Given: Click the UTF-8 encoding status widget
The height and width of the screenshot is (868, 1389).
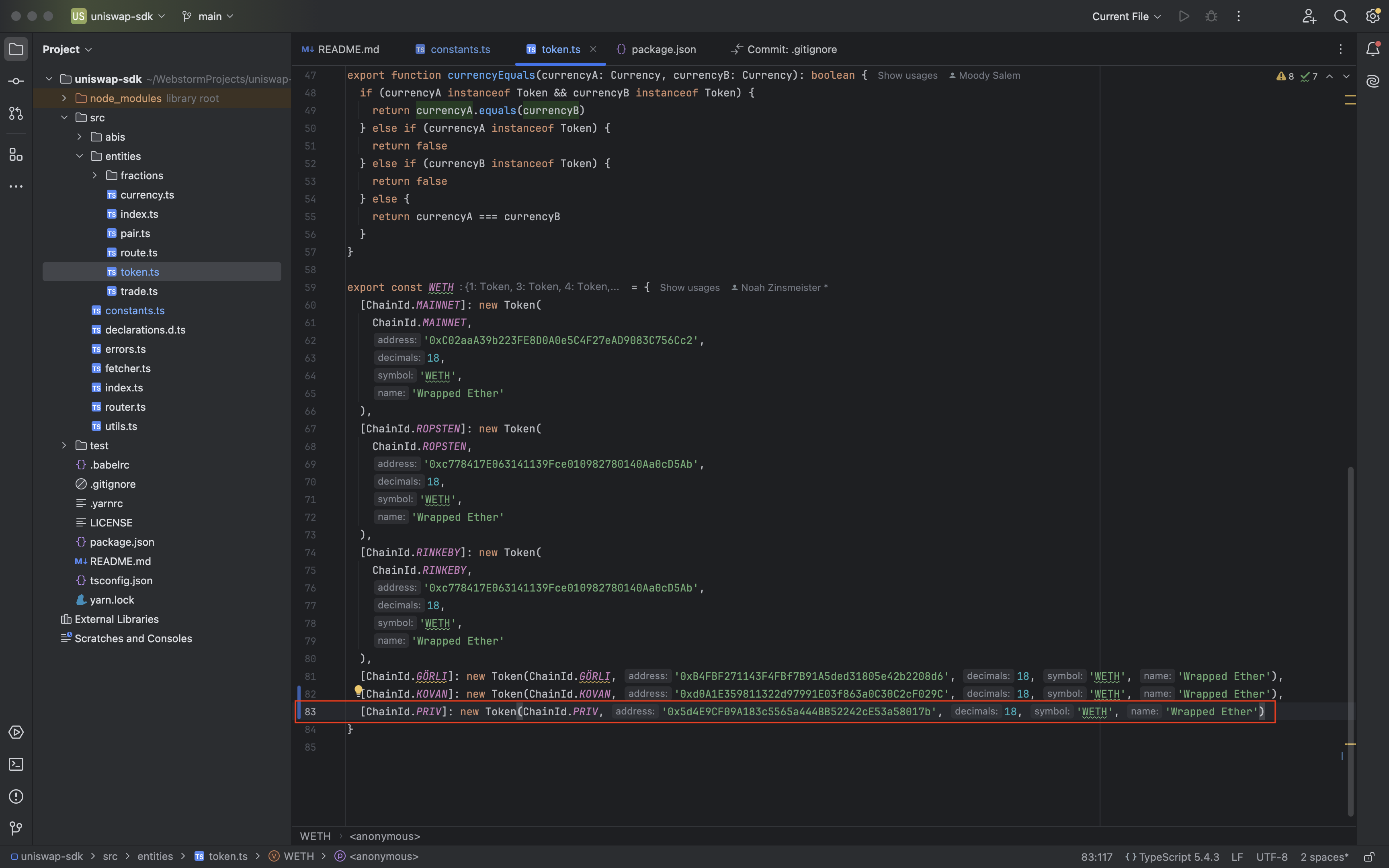Looking at the screenshot, I should [1272, 856].
